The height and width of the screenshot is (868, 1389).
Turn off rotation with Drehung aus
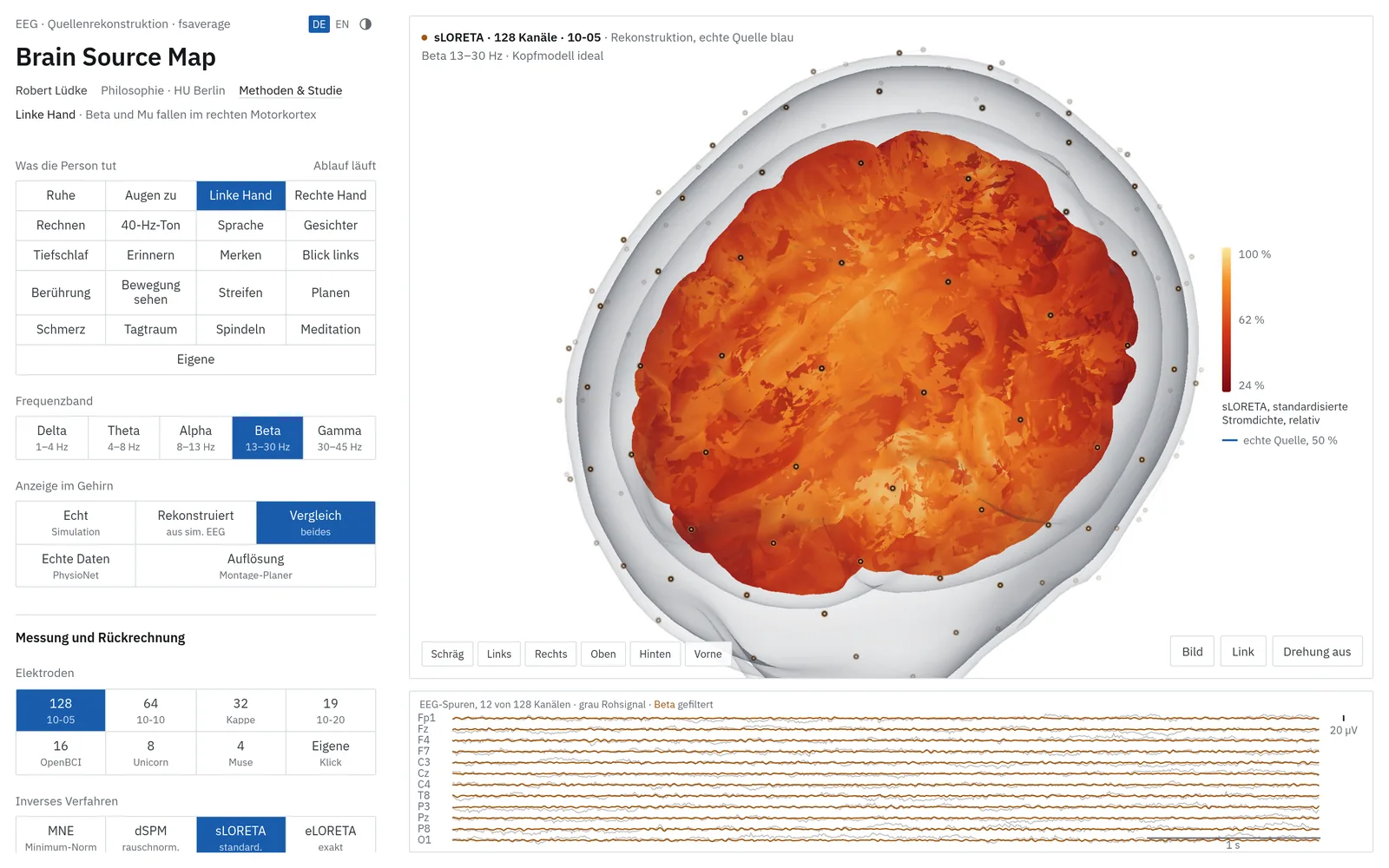(1317, 652)
